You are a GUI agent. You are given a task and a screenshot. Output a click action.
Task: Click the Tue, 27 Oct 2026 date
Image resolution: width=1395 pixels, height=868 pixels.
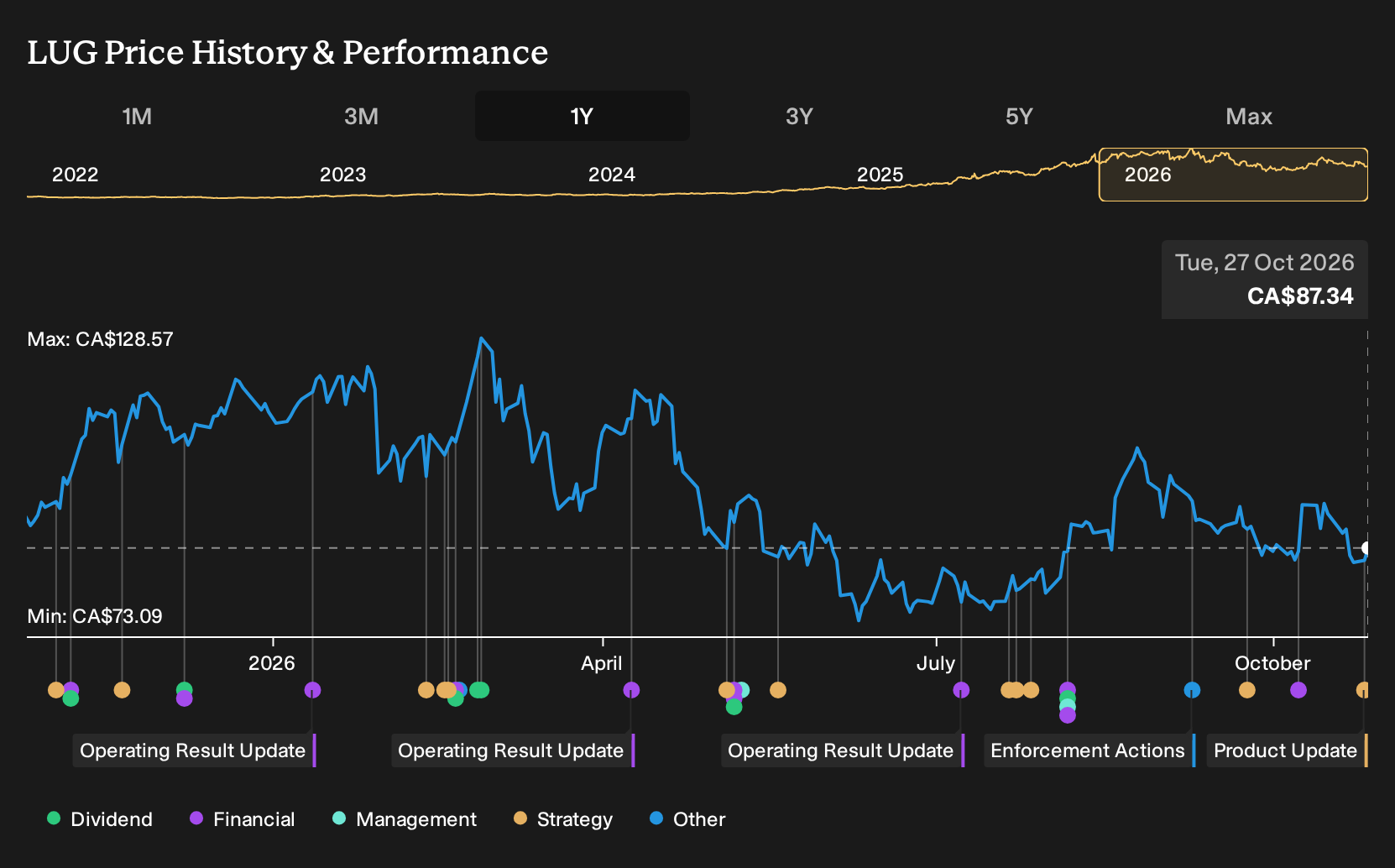pyautogui.click(x=1264, y=263)
